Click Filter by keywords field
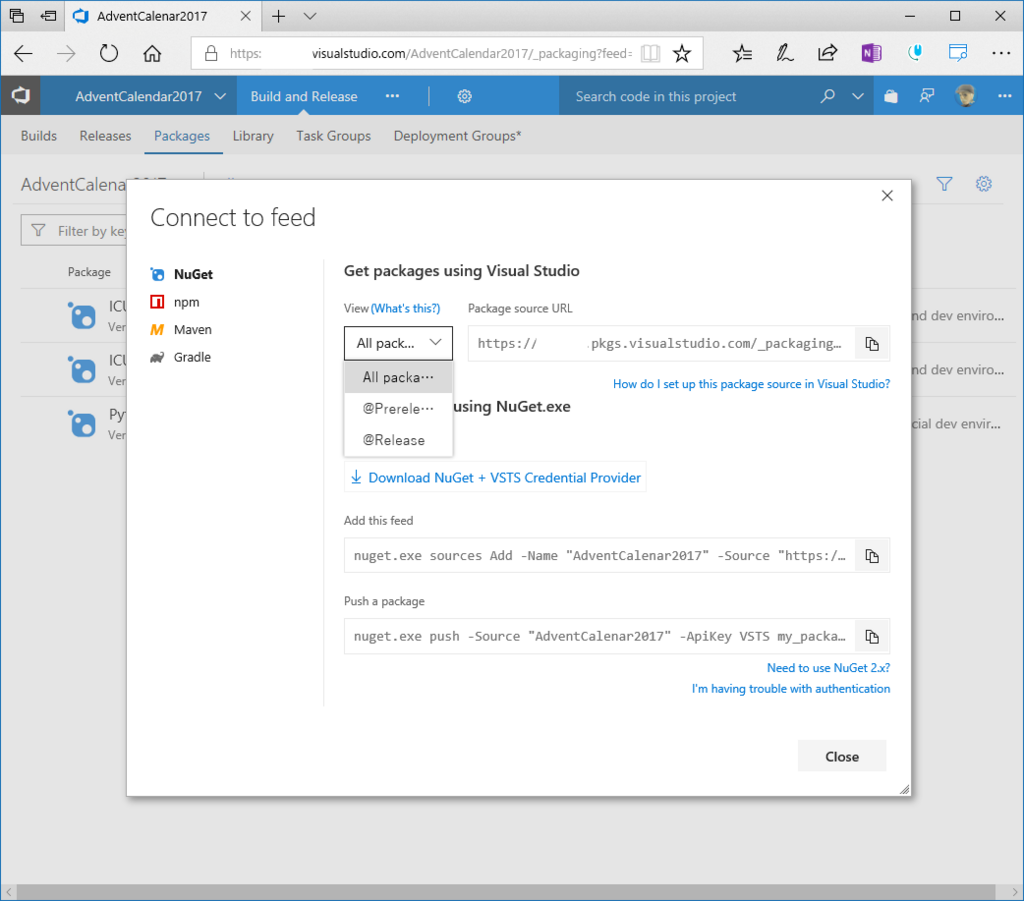The height and width of the screenshot is (901, 1024). (x=74, y=231)
